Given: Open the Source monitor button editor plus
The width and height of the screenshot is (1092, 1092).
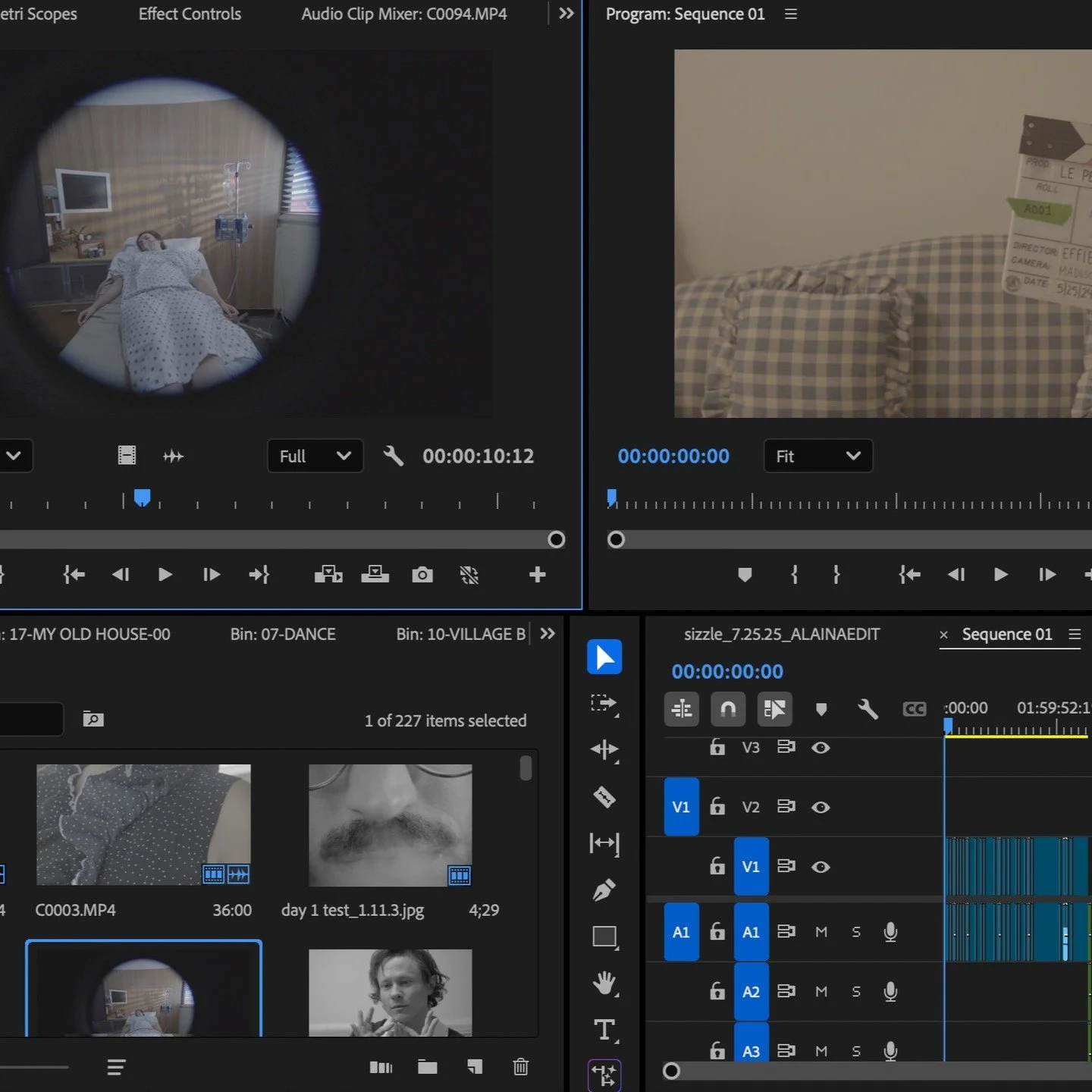Looking at the screenshot, I should [x=537, y=575].
